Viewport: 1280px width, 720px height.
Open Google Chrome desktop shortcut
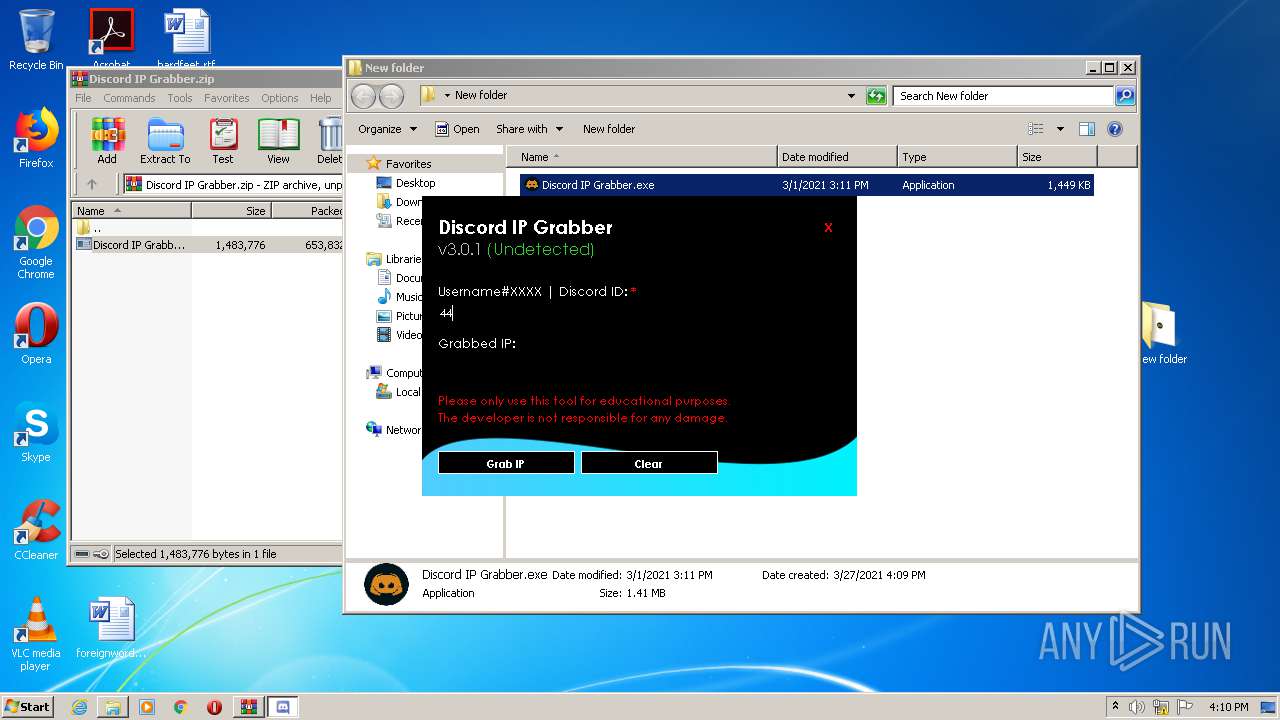(x=36, y=242)
